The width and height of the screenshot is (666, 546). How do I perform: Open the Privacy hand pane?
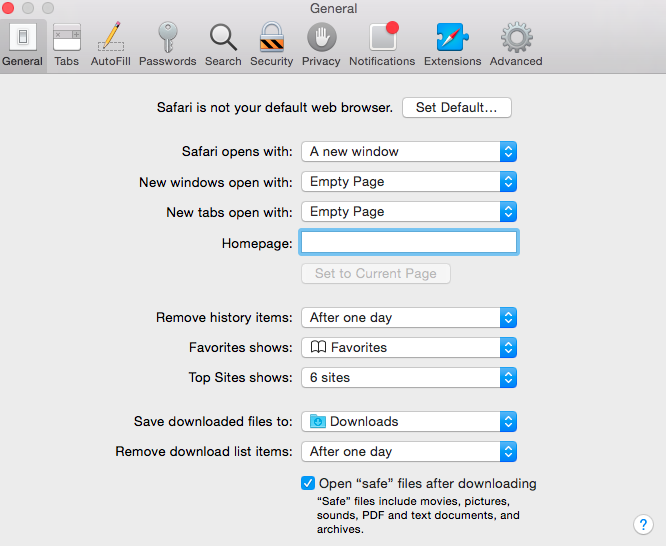coord(321,45)
